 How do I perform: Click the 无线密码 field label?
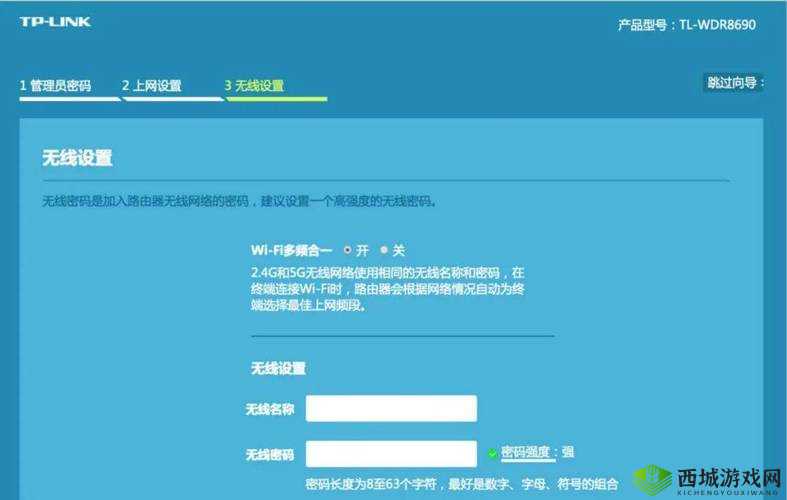coord(270,455)
